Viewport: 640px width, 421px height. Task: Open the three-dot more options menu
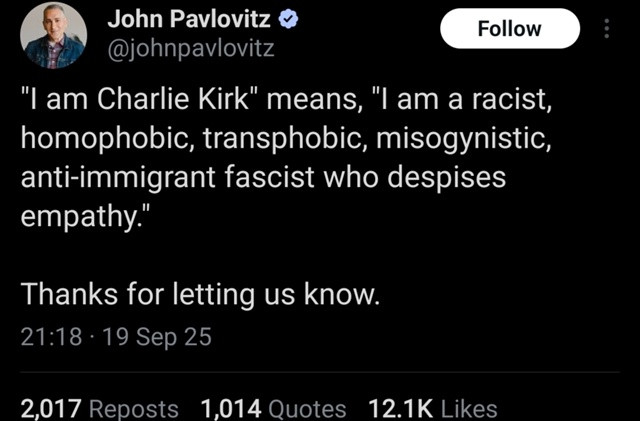tap(607, 29)
